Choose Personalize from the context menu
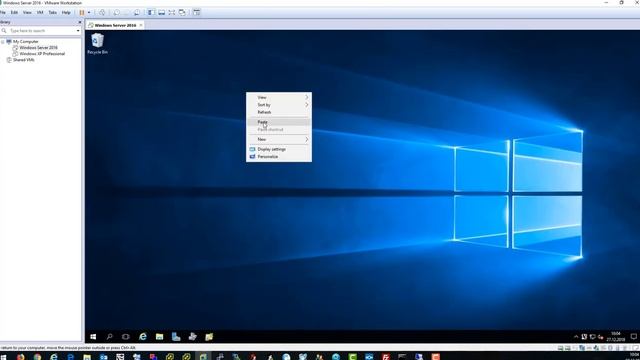The width and height of the screenshot is (640, 360). pos(279,157)
